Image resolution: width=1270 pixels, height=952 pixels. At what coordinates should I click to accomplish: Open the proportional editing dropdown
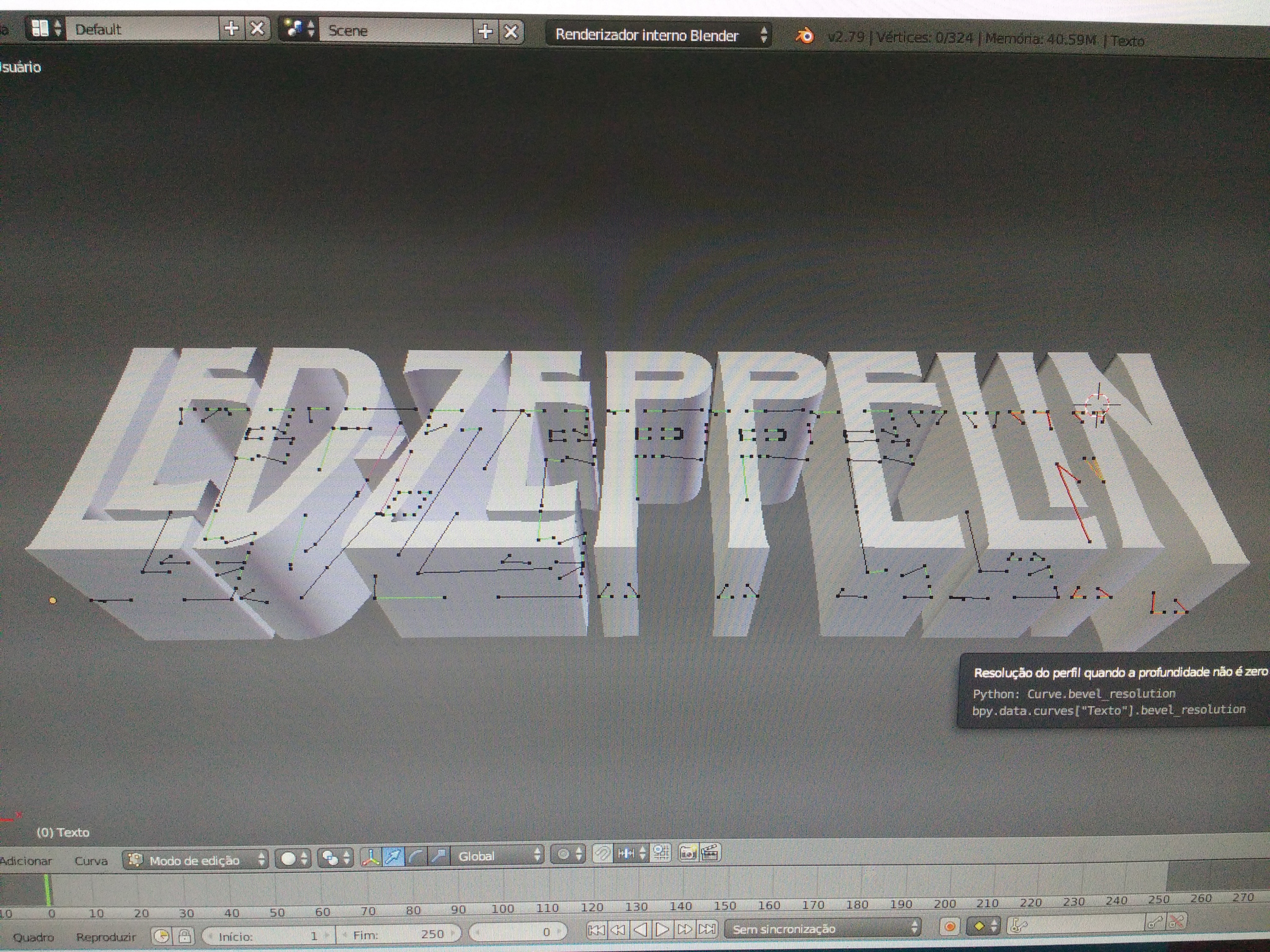(x=568, y=854)
